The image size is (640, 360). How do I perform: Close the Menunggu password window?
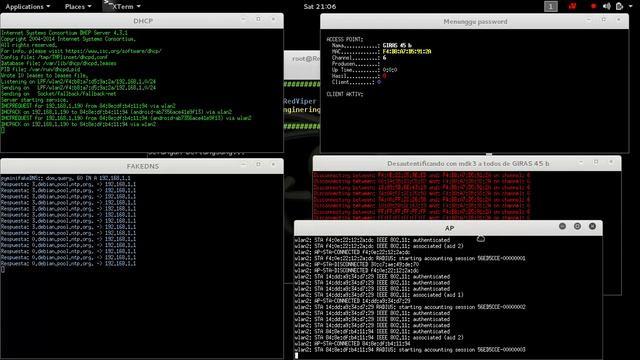point(619,20)
